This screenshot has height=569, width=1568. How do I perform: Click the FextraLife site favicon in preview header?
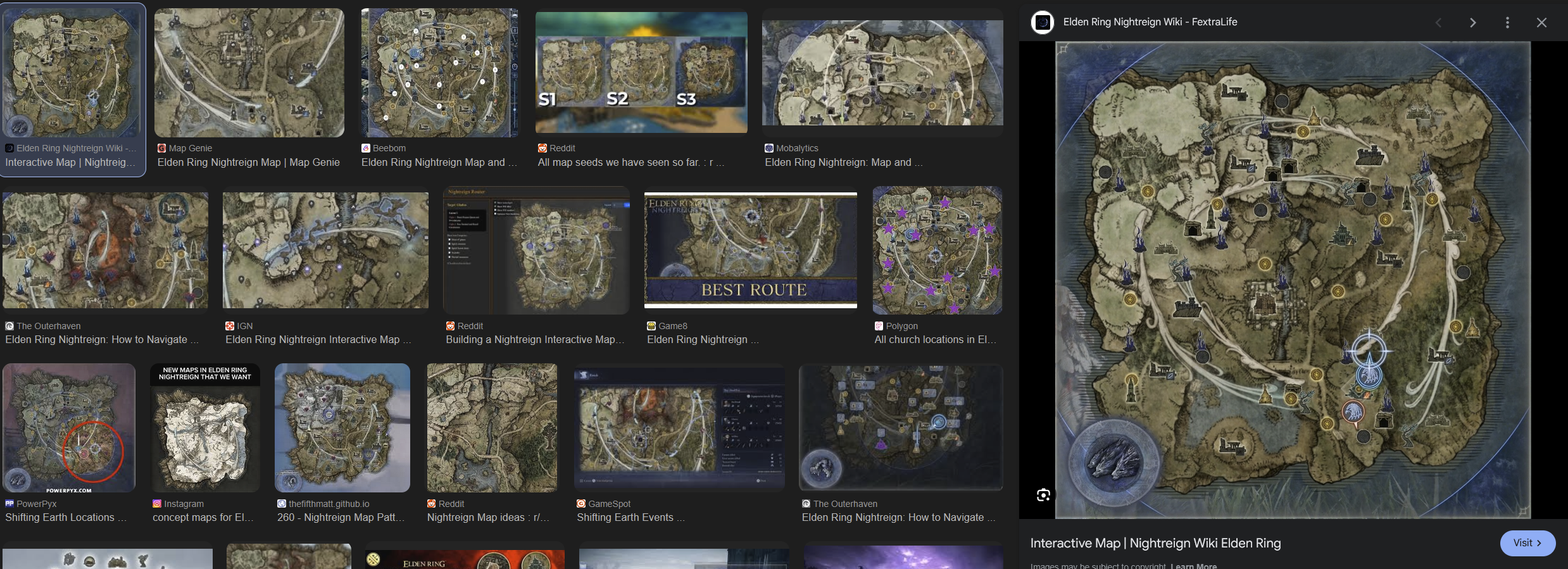[1043, 22]
